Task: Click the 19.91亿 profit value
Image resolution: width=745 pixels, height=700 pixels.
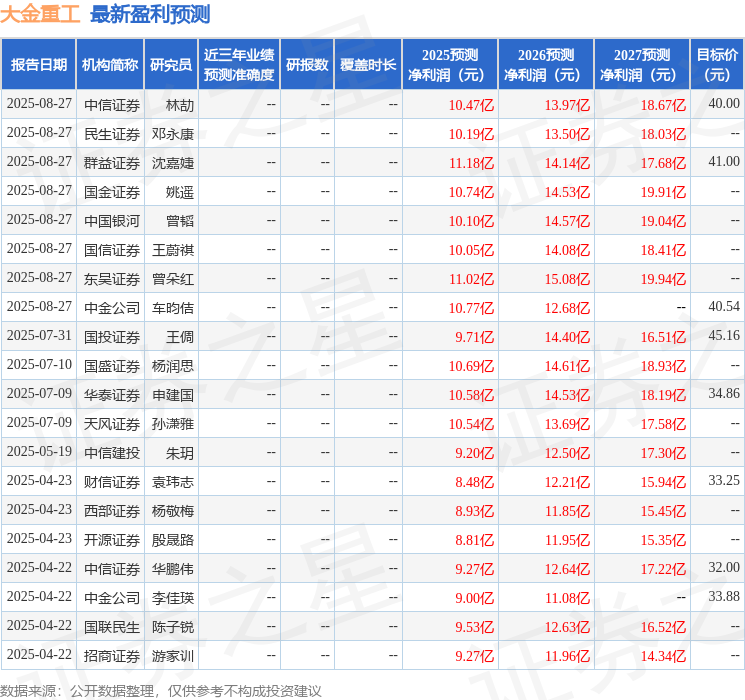Action: point(663,192)
